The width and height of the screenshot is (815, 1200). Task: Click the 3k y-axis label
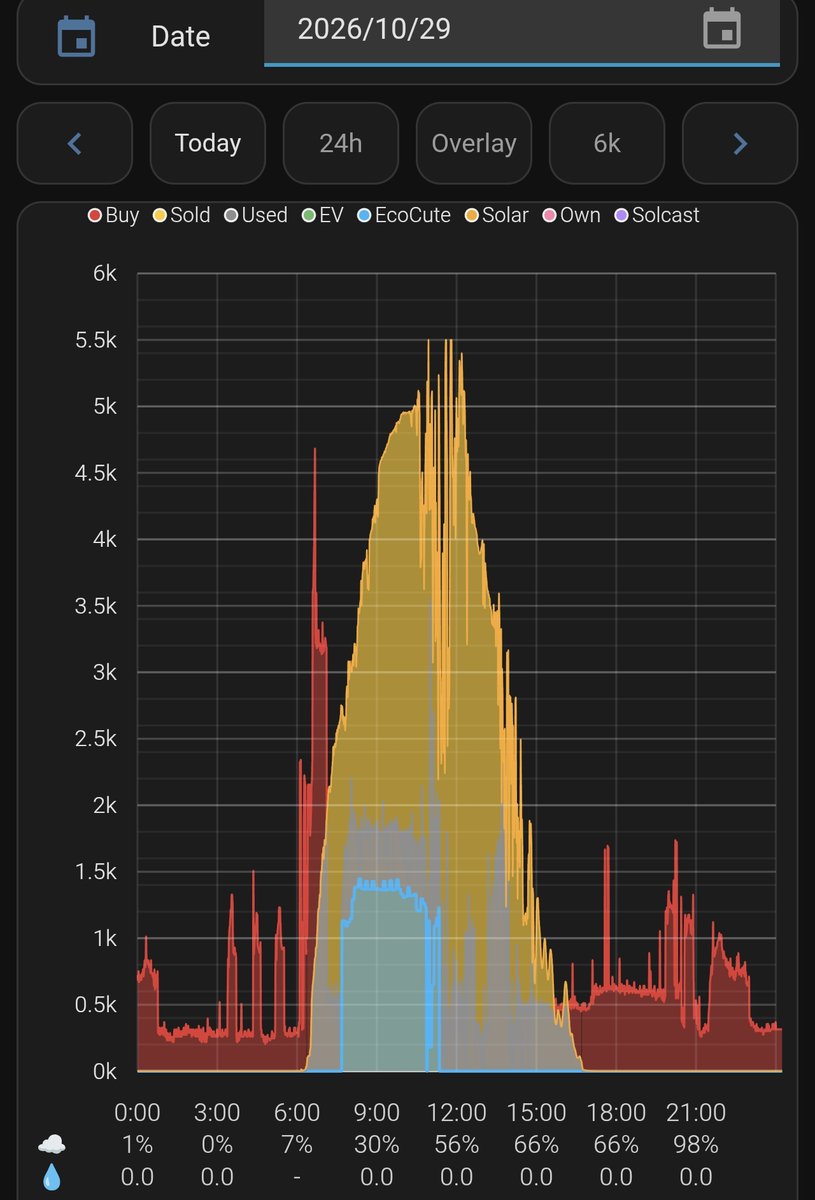click(x=103, y=673)
